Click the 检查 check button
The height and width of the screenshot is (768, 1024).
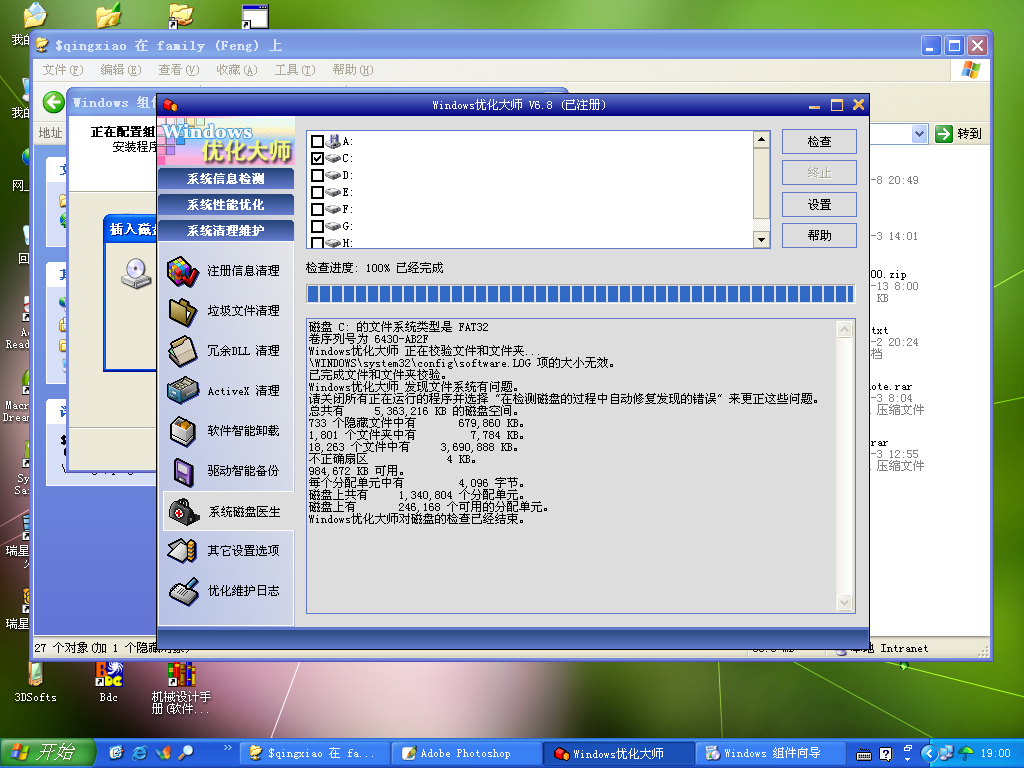[x=819, y=142]
